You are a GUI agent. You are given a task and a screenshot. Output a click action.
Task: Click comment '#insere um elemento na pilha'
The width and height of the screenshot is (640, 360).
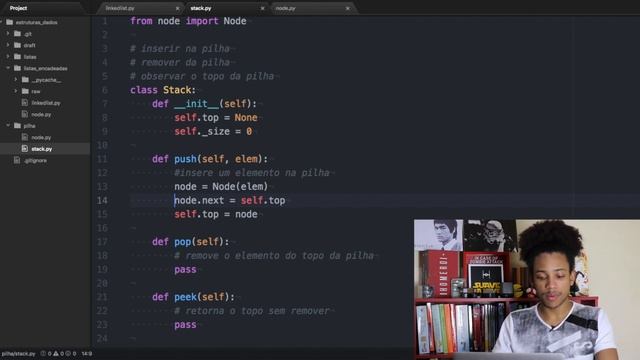click(252, 173)
